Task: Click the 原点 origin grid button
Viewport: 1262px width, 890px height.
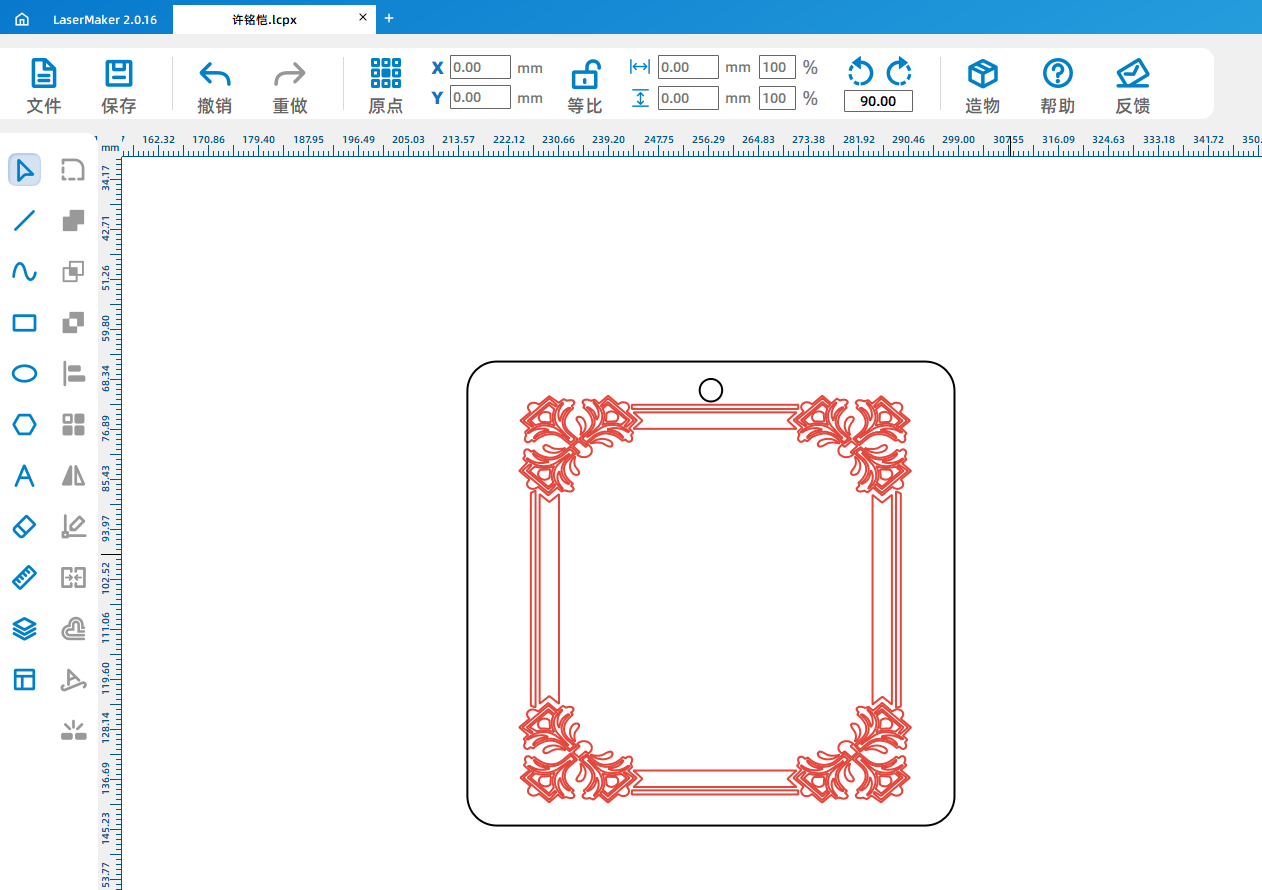Action: click(385, 86)
